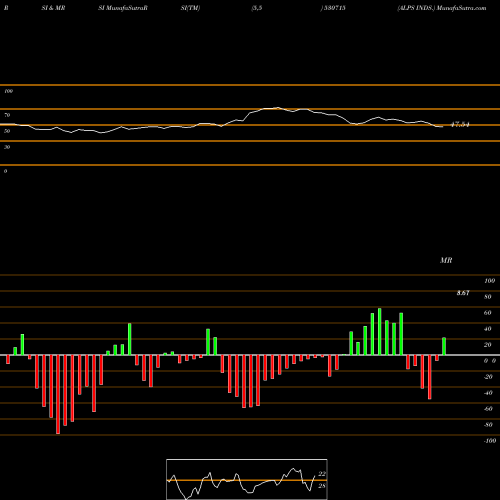Click the value 28 in mini chart
The width and height of the screenshot is (500, 500).
click(322, 486)
